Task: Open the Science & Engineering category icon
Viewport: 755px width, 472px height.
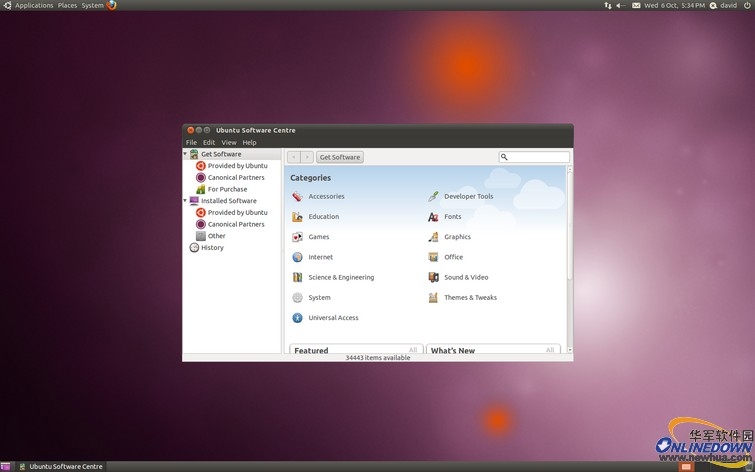Action: click(x=298, y=277)
